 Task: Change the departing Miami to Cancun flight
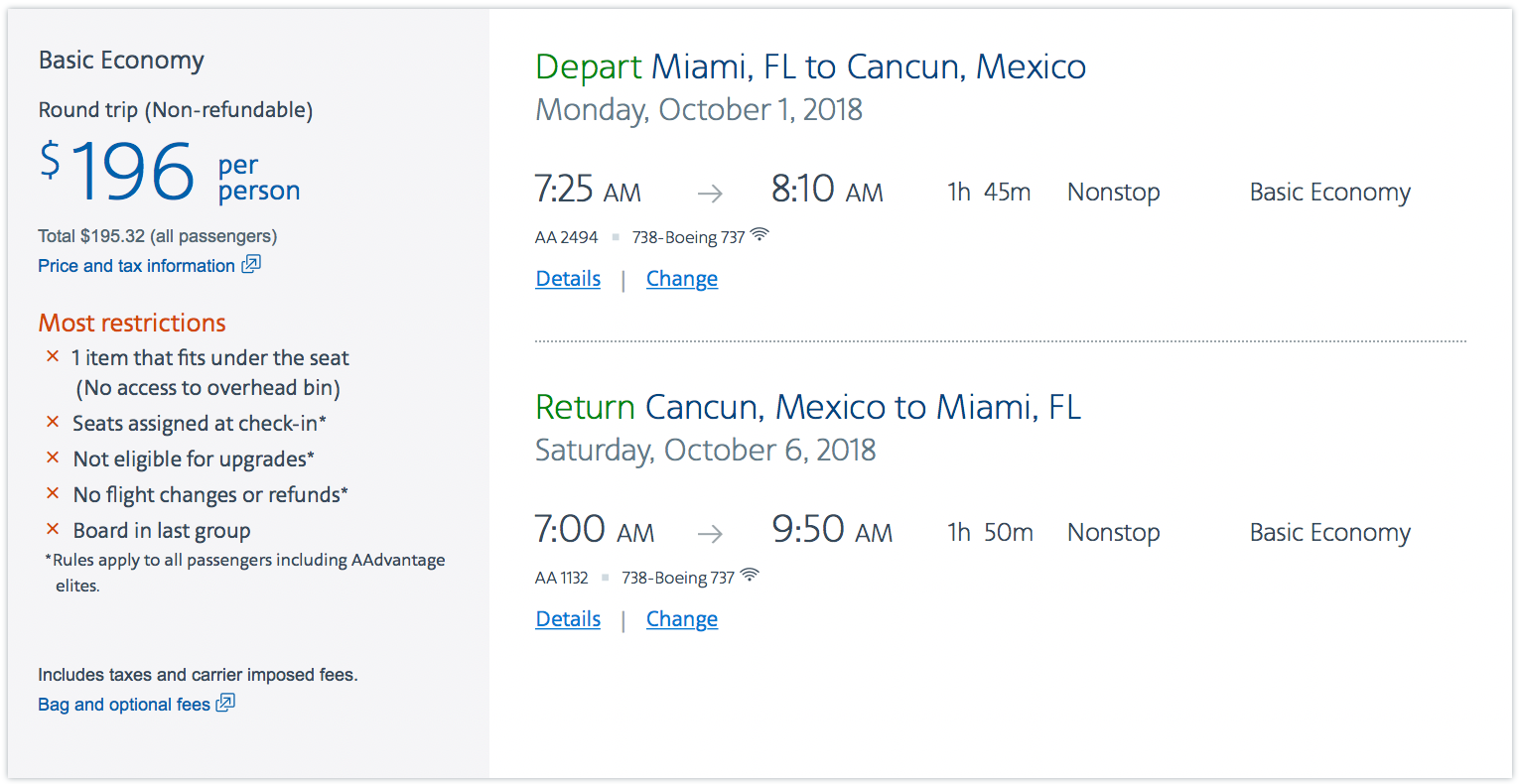682,279
